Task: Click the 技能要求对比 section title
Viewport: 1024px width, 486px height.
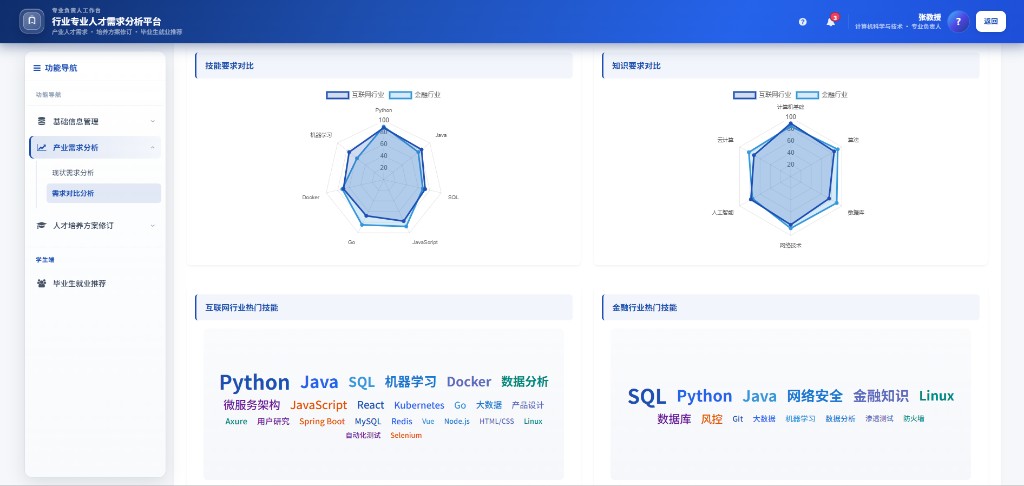Action: (229, 66)
